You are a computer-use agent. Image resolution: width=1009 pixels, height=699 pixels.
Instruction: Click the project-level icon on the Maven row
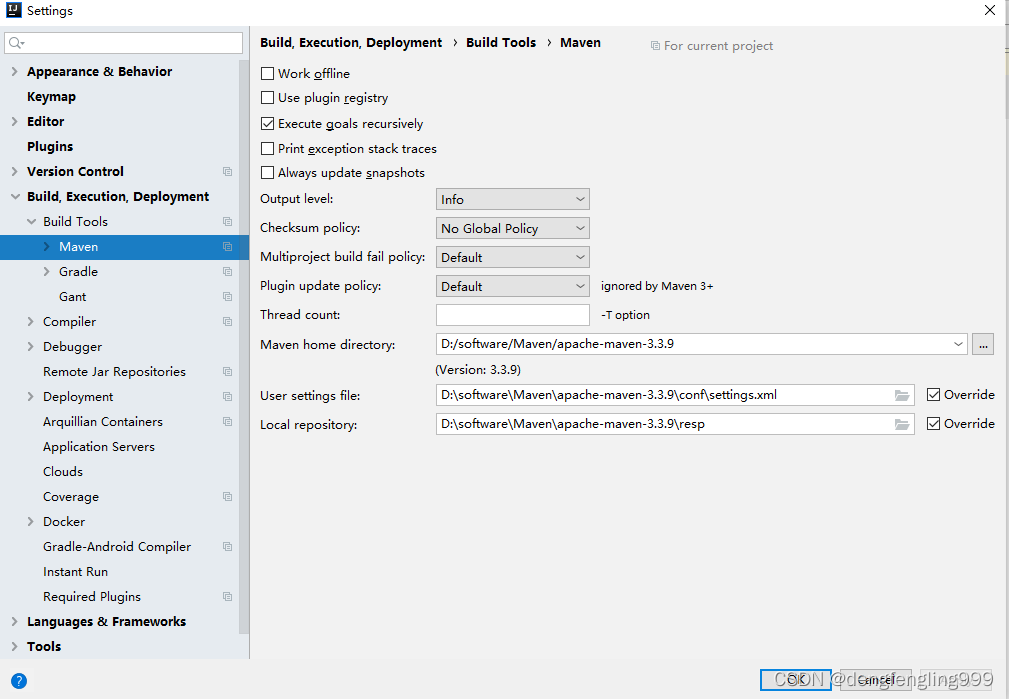[x=227, y=247]
